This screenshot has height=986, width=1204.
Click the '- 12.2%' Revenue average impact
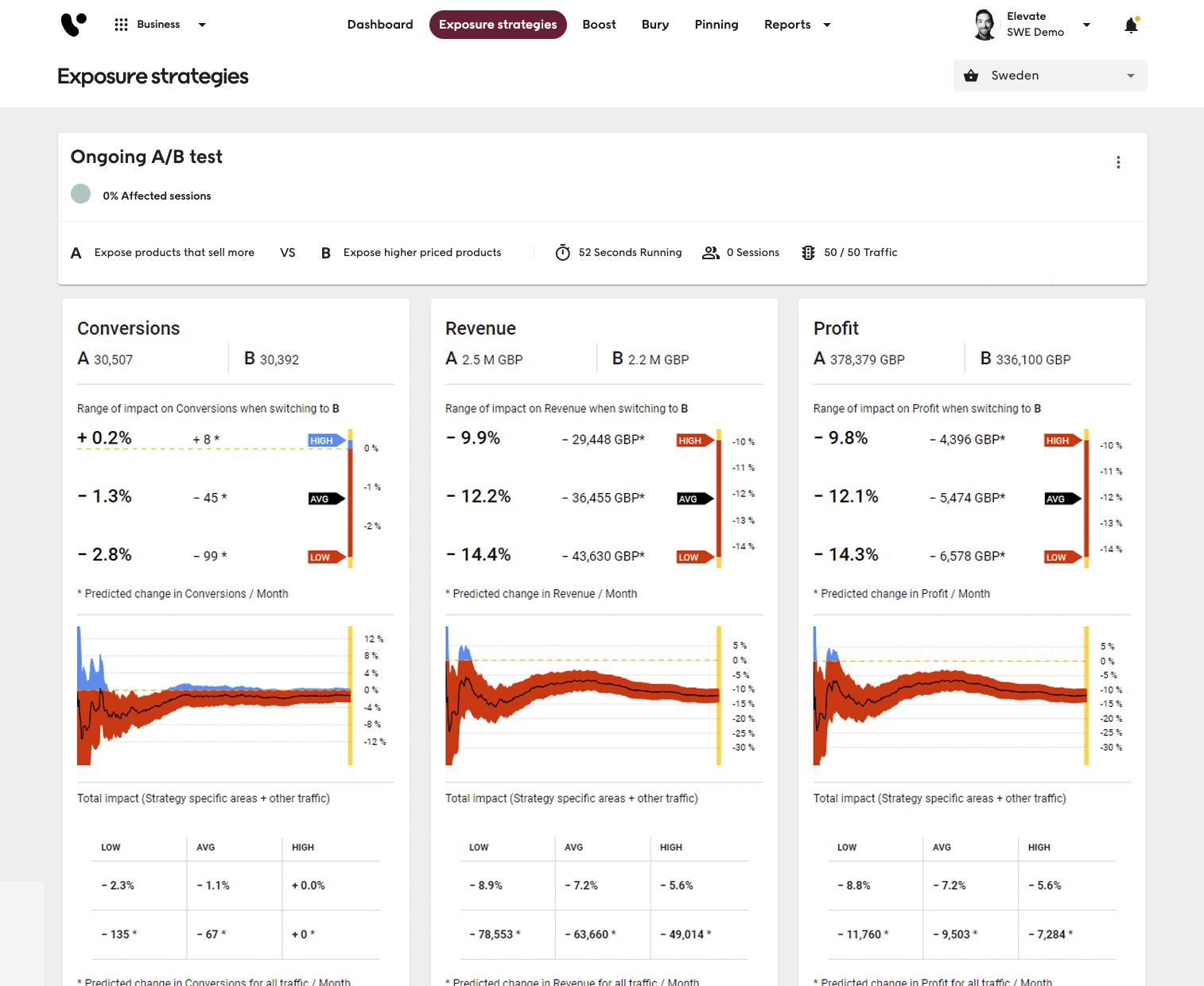(479, 496)
